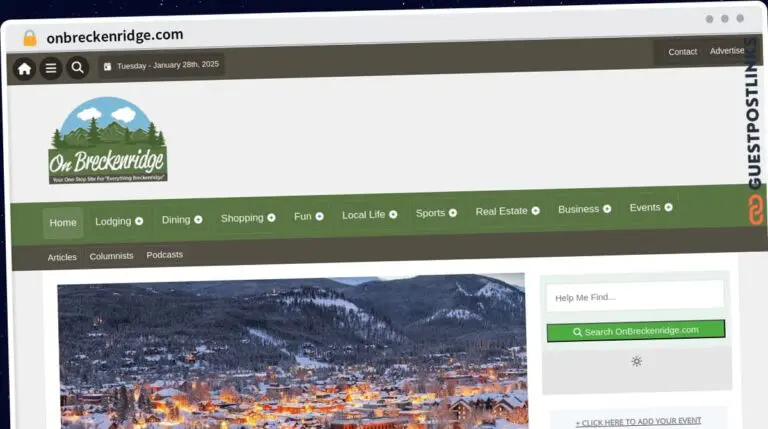
Task: Open the Articles link
Action: click(62, 257)
